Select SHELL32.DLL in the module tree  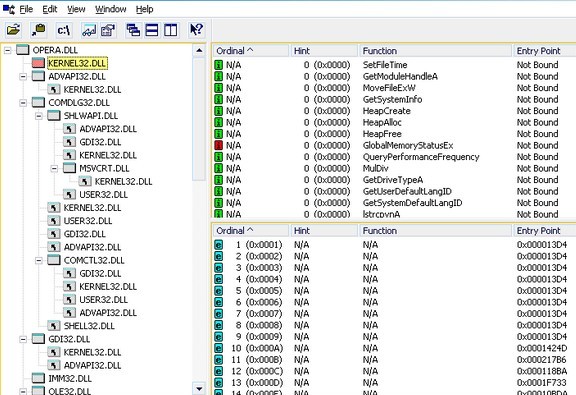89,326
